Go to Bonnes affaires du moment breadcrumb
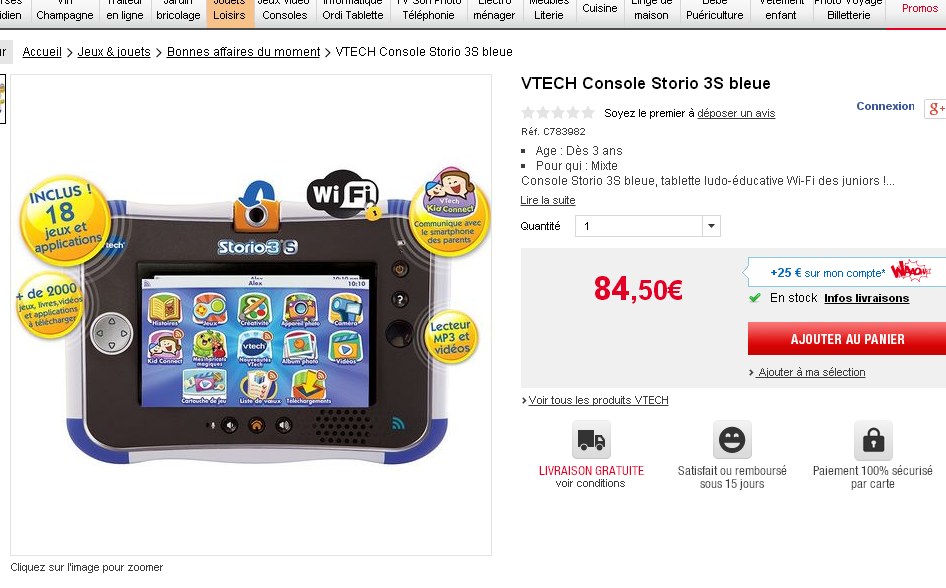The image size is (946, 588). (243, 52)
